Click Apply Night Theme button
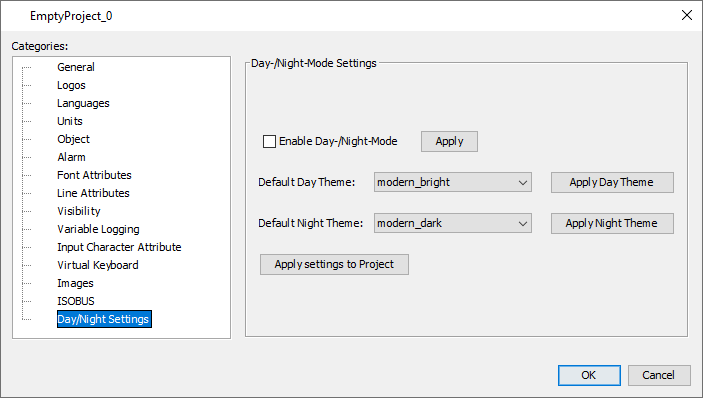Image resolution: width=703 pixels, height=398 pixels. [612, 223]
